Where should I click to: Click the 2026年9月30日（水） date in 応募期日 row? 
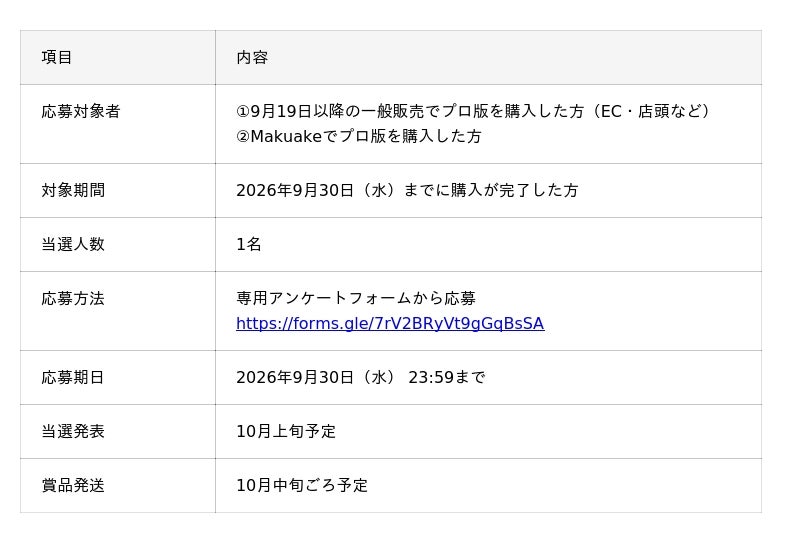316,378
